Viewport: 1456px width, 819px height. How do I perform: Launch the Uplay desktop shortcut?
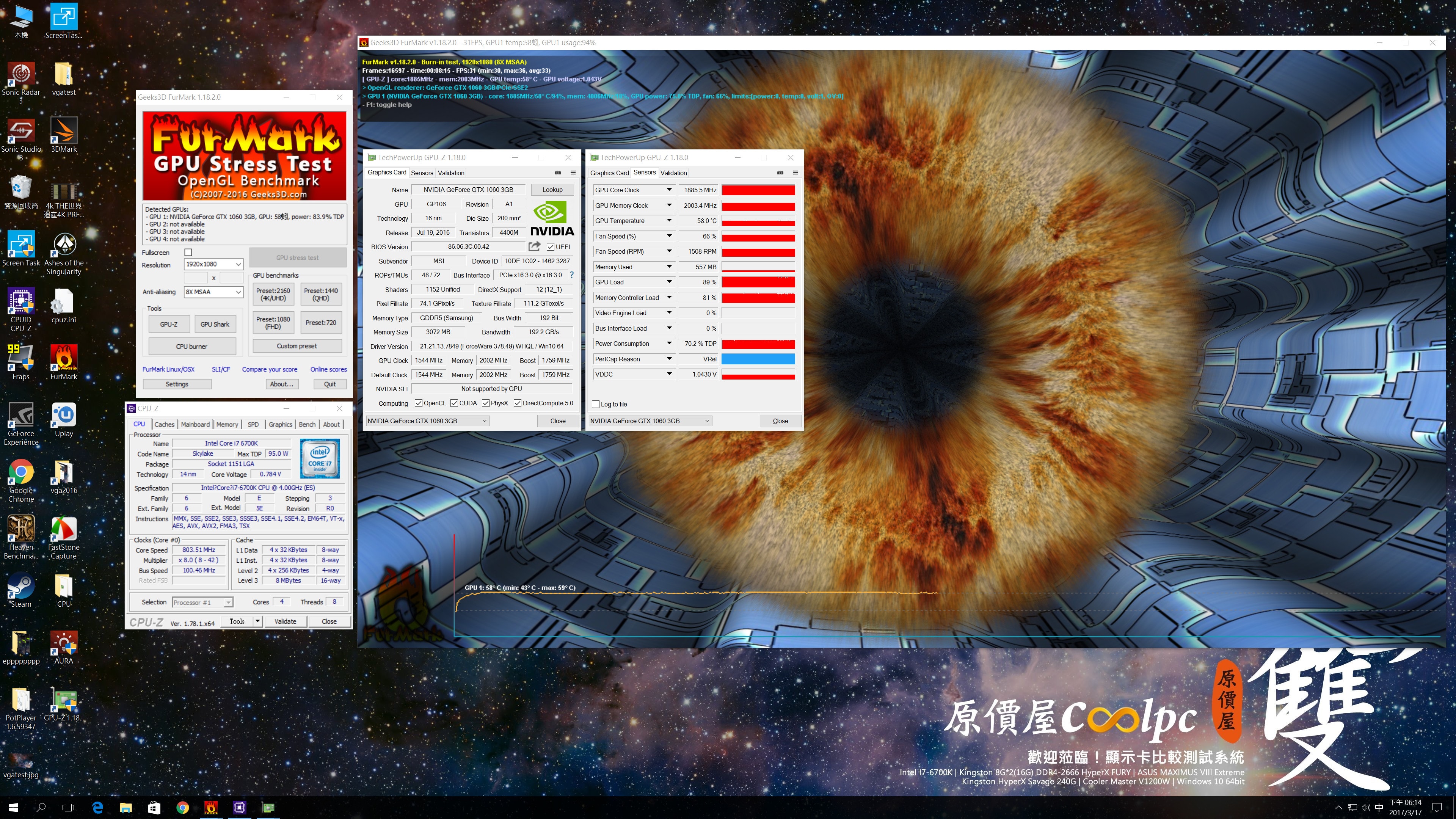[64, 420]
